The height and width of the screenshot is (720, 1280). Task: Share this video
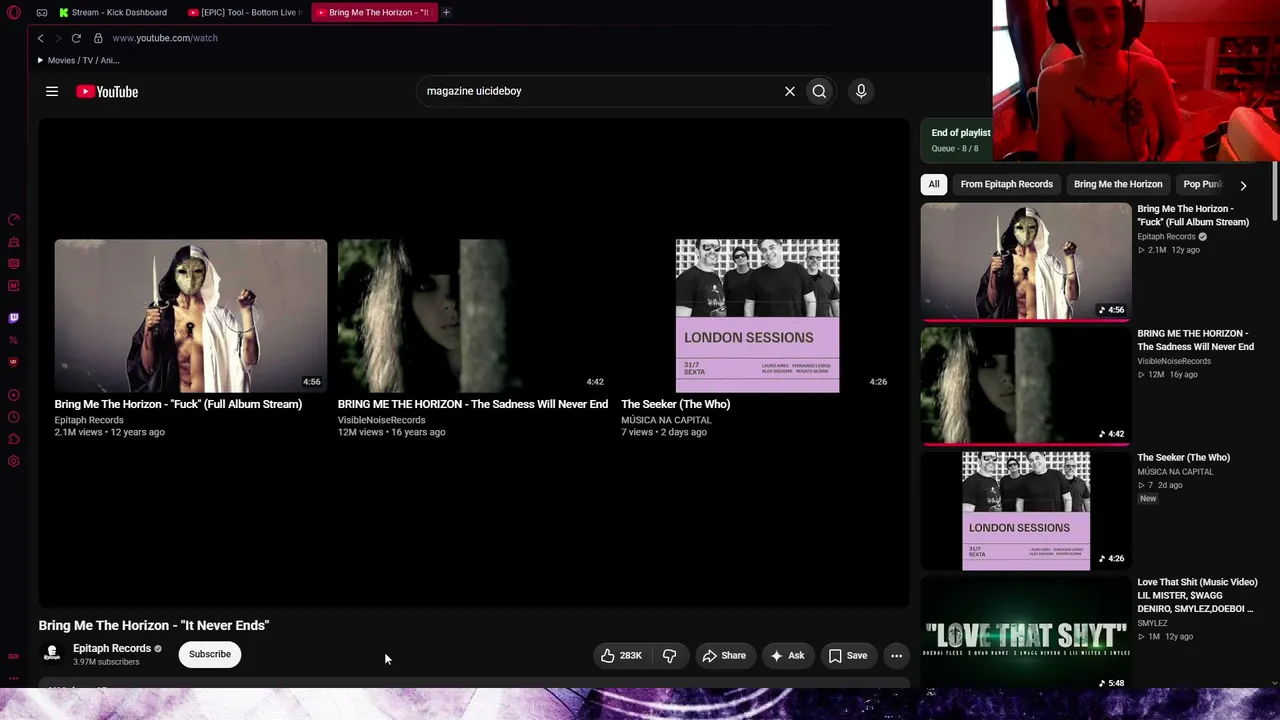tap(724, 656)
